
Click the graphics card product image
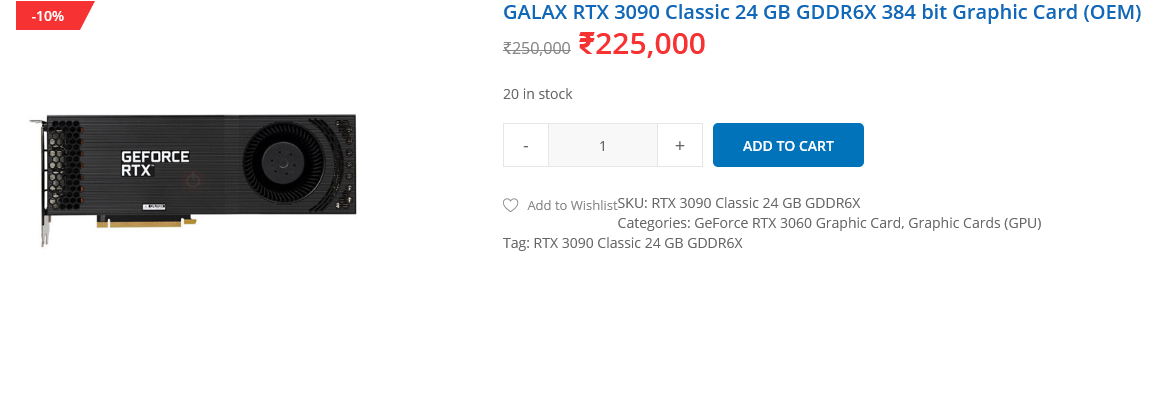[x=193, y=179]
